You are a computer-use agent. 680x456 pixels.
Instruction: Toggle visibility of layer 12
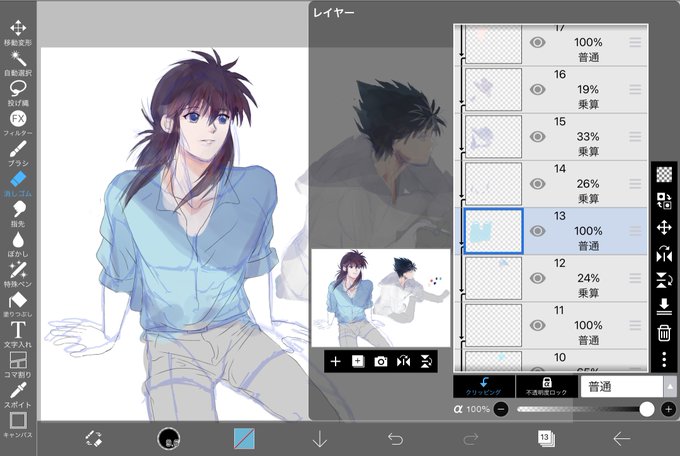coord(537,278)
